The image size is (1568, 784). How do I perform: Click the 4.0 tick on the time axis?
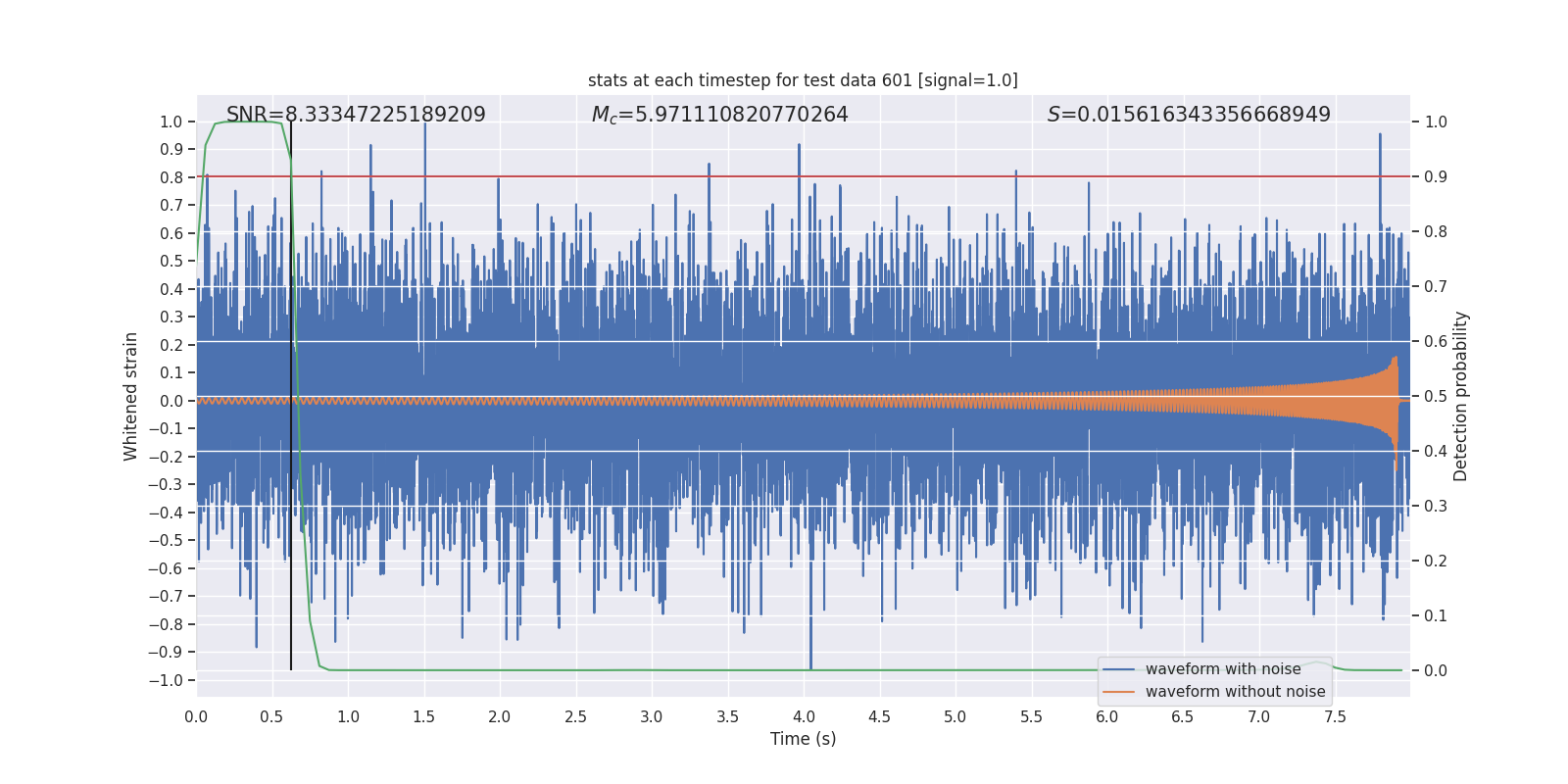click(803, 717)
